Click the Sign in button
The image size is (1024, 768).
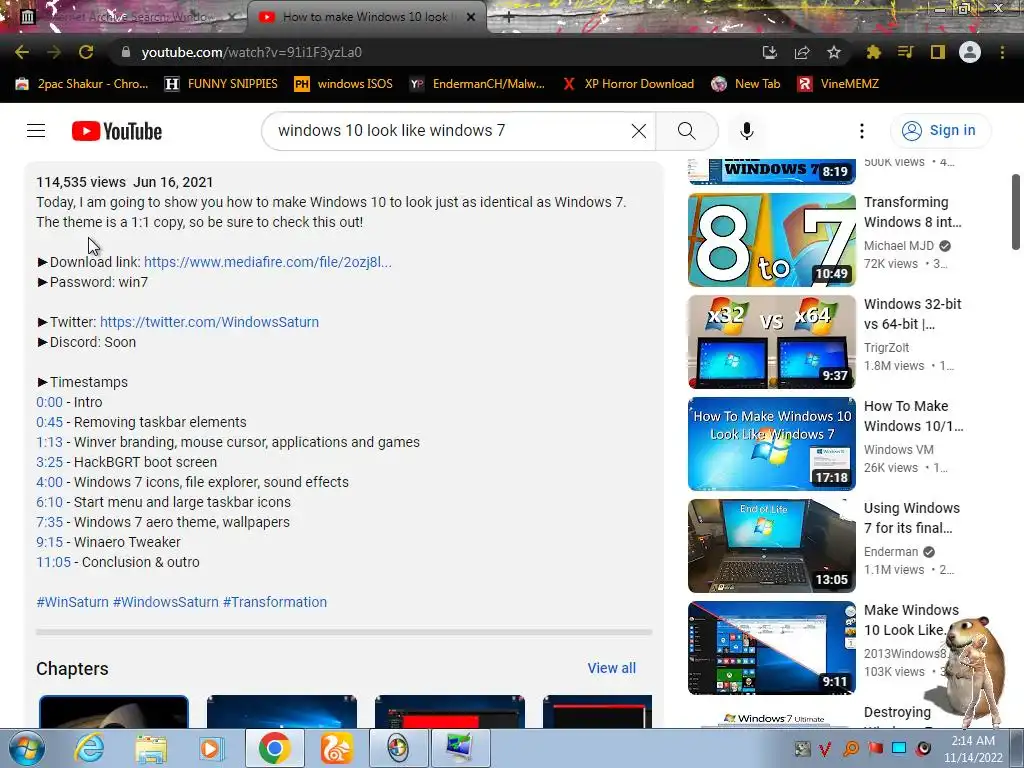coord(940,131)
